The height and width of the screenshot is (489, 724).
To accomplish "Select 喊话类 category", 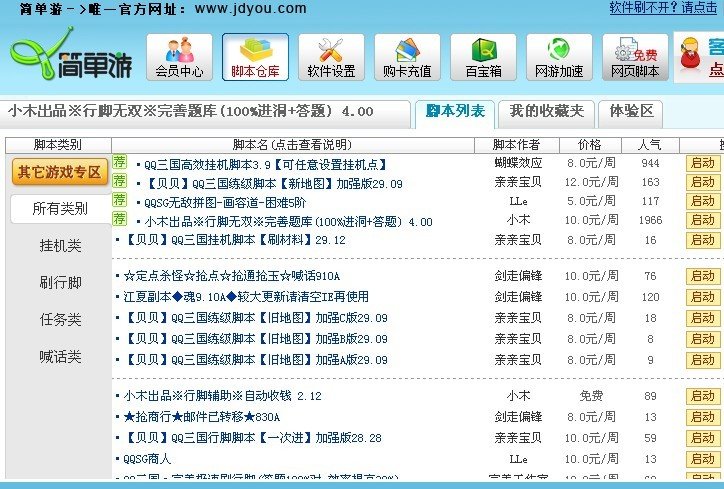I will point(60,356).
